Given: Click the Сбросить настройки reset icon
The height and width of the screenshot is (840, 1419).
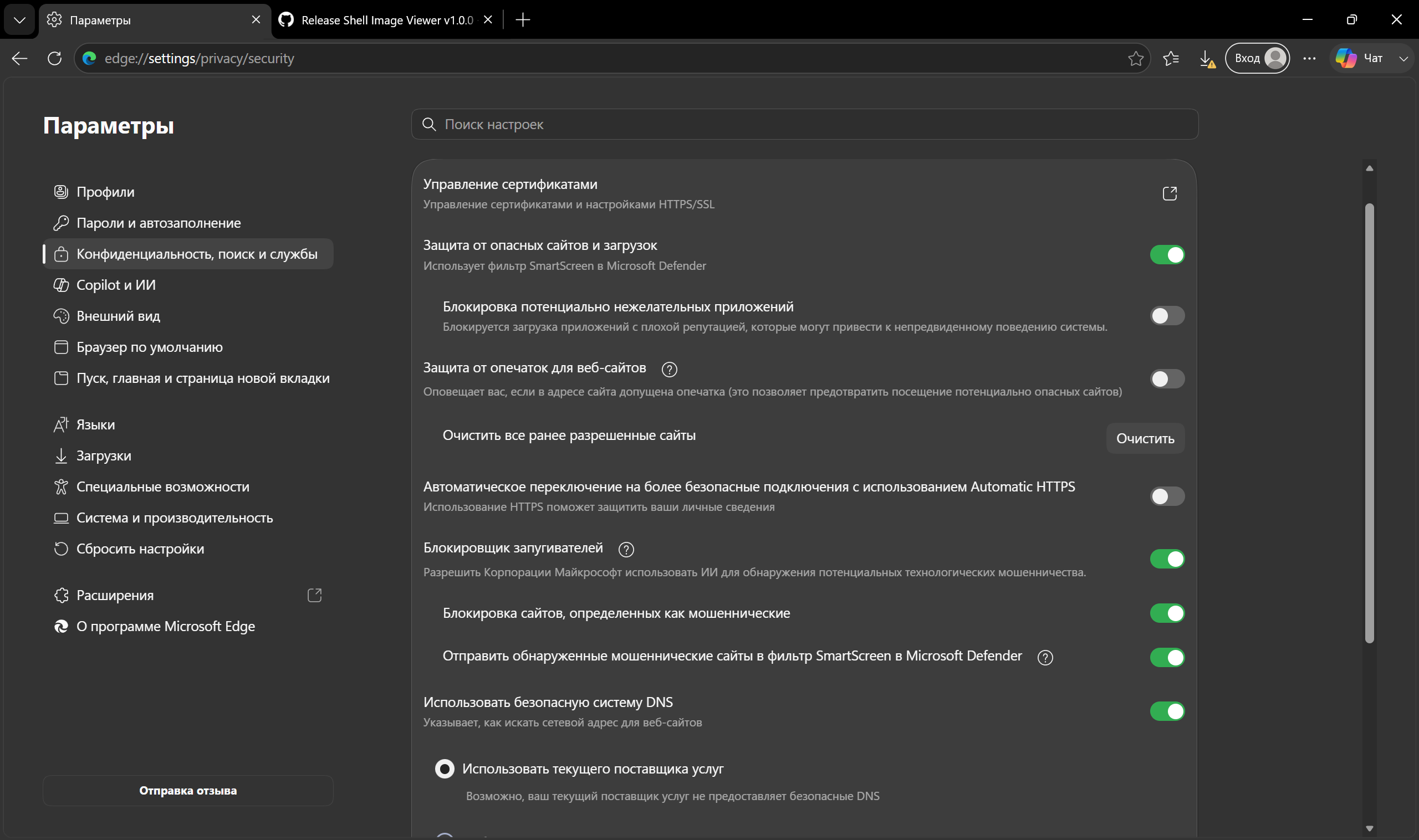Looking at the screenshot, I should 60,549.
